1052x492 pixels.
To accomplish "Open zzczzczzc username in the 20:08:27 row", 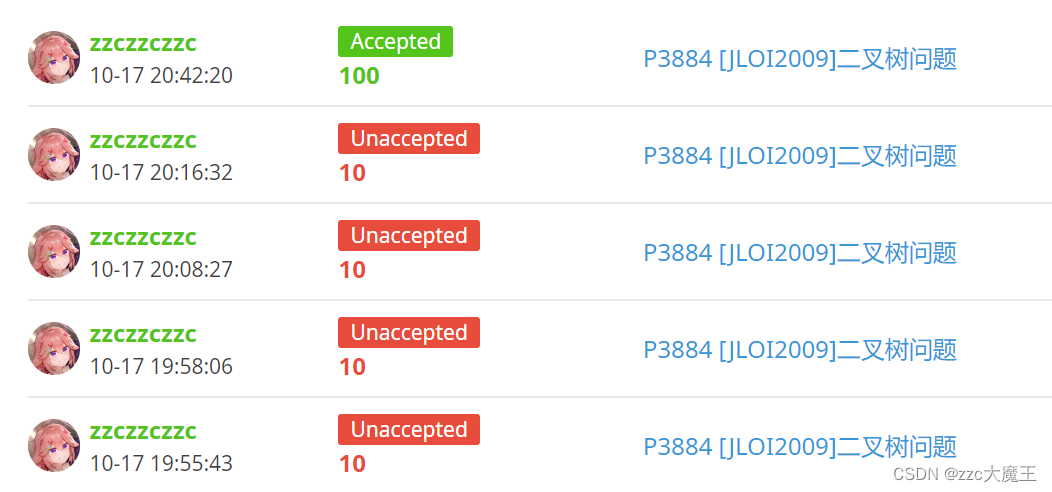I will coord(143,238).
